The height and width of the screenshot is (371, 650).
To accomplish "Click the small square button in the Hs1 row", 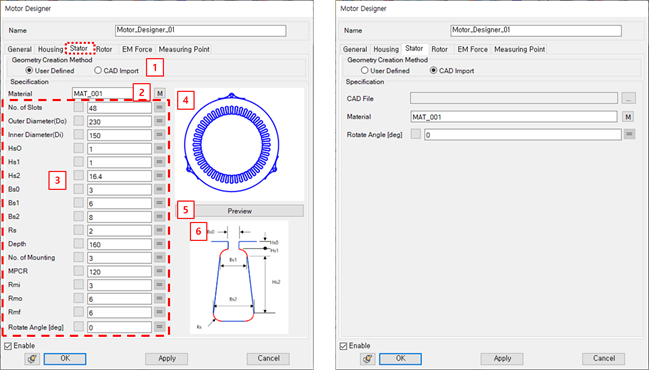I will coord(78,162).
